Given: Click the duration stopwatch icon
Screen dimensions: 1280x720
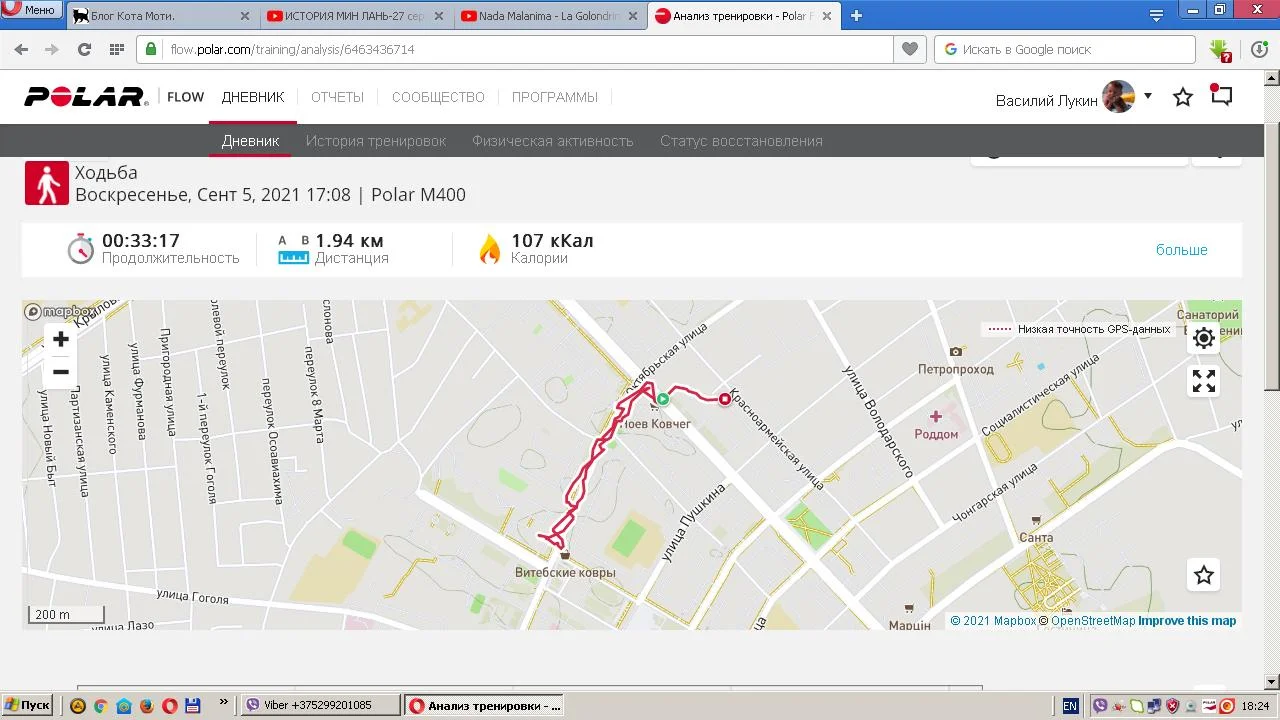Looking at the screenshot, I should 80,248.
